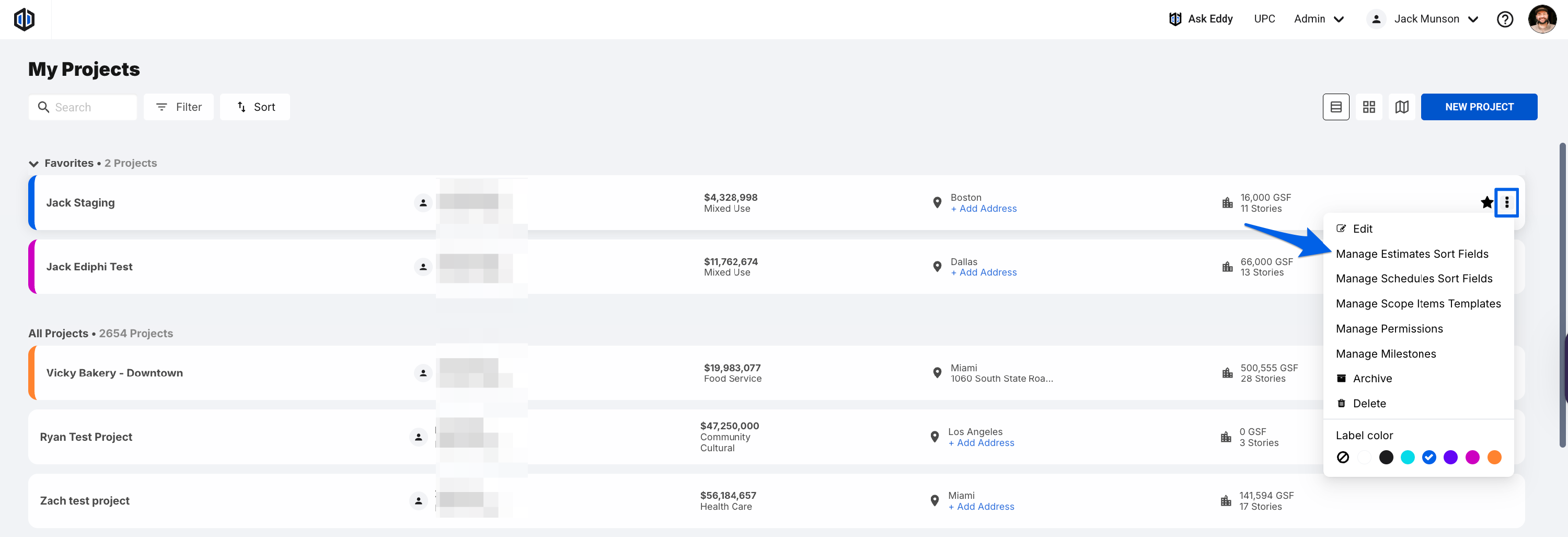Unfavorite Jack Staging with the star

coord(1486,202)
